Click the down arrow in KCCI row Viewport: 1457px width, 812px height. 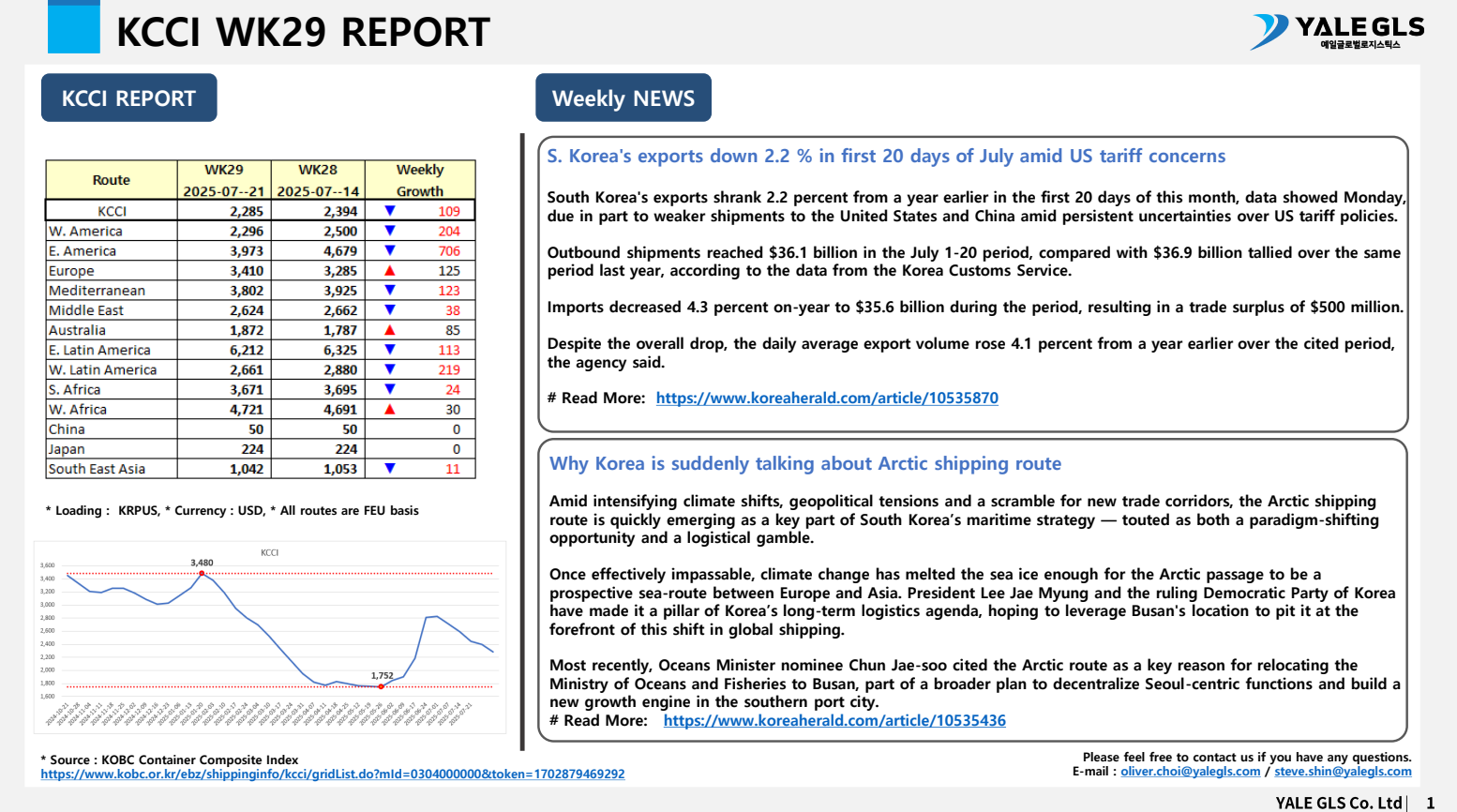click(390, 211)
